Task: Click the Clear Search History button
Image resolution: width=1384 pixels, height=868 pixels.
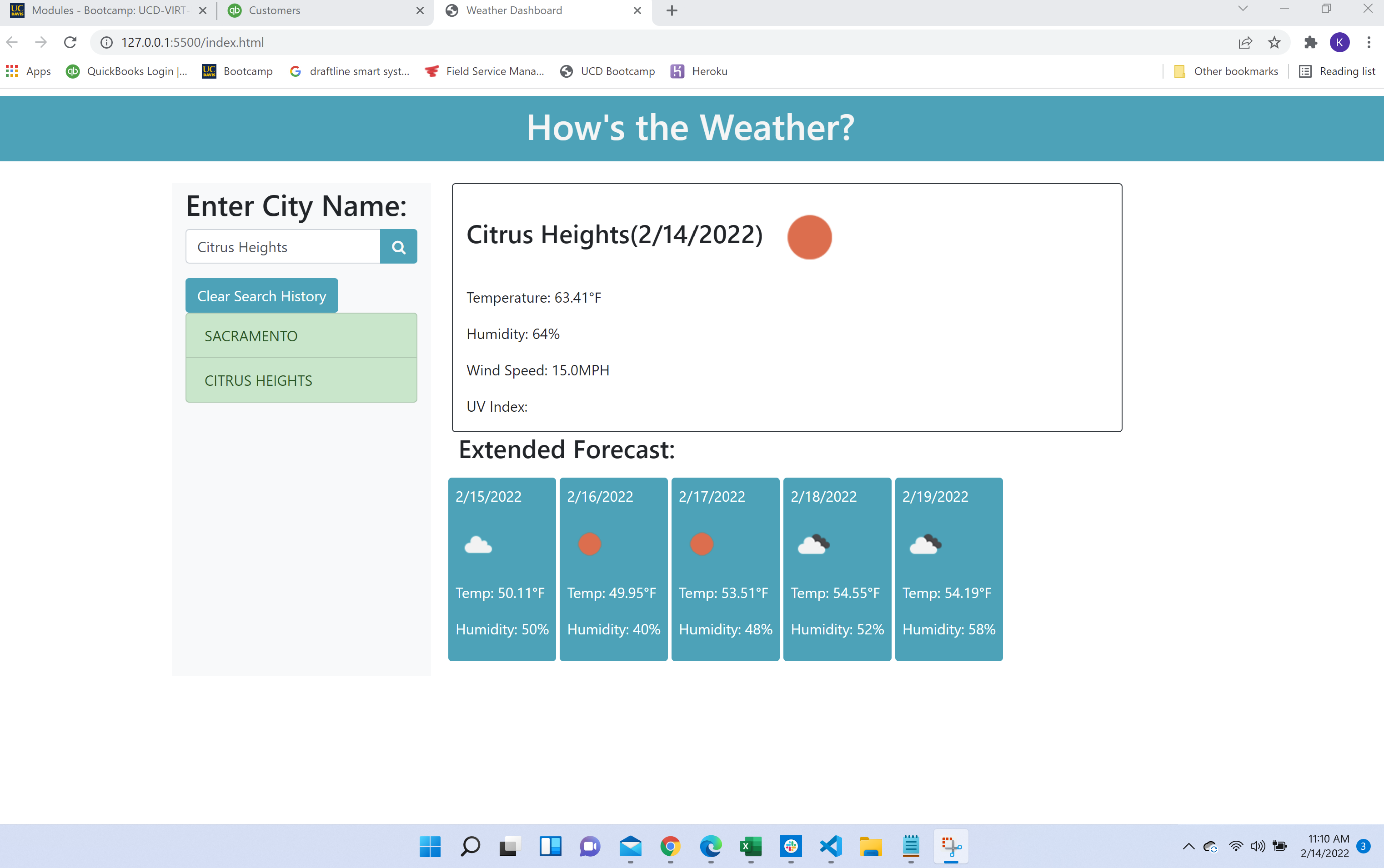Action: pos(261,296)
